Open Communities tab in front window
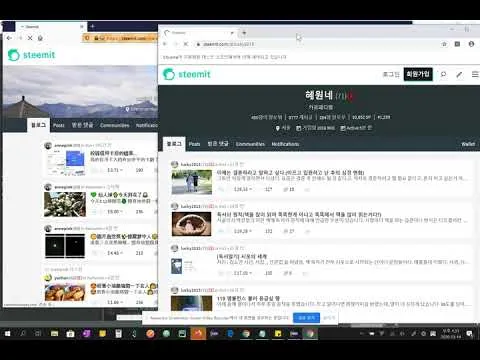Screen dimensions: 480x360 [250, 144]
